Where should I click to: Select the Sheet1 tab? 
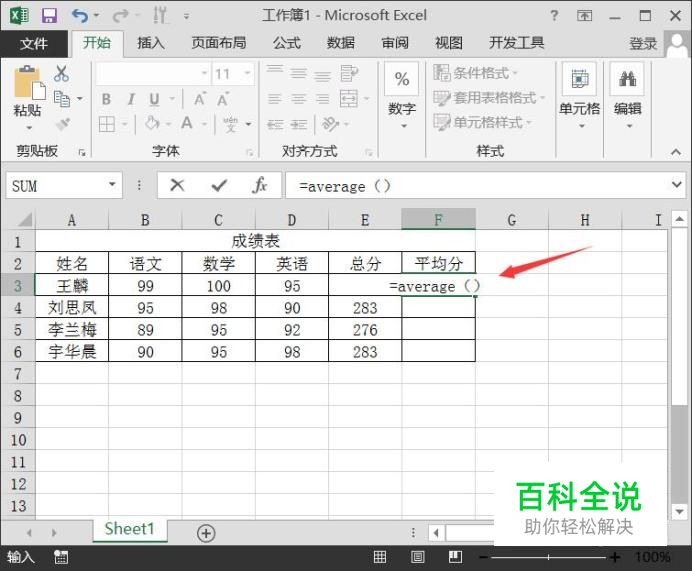coord(130,529)
